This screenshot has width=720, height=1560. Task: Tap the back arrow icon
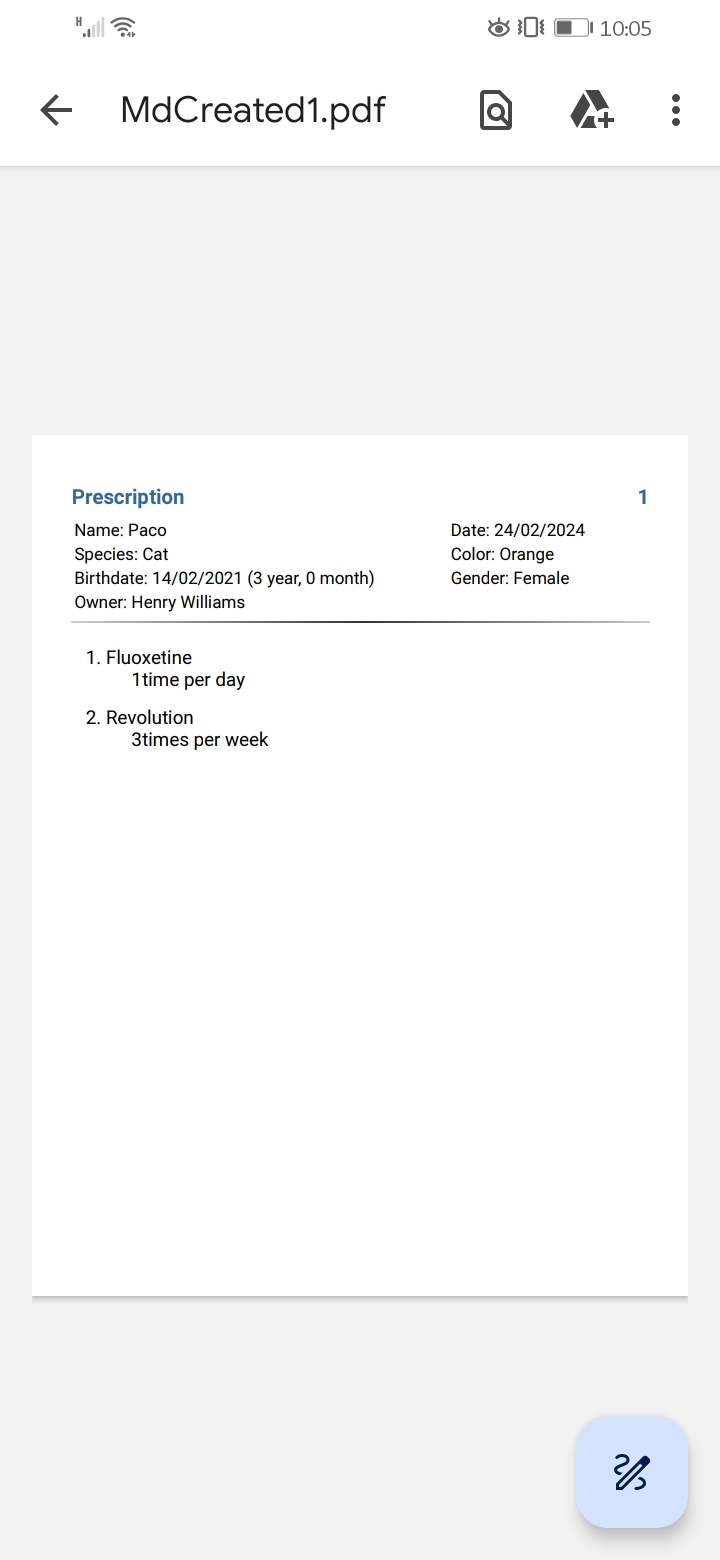pos(56,110)
